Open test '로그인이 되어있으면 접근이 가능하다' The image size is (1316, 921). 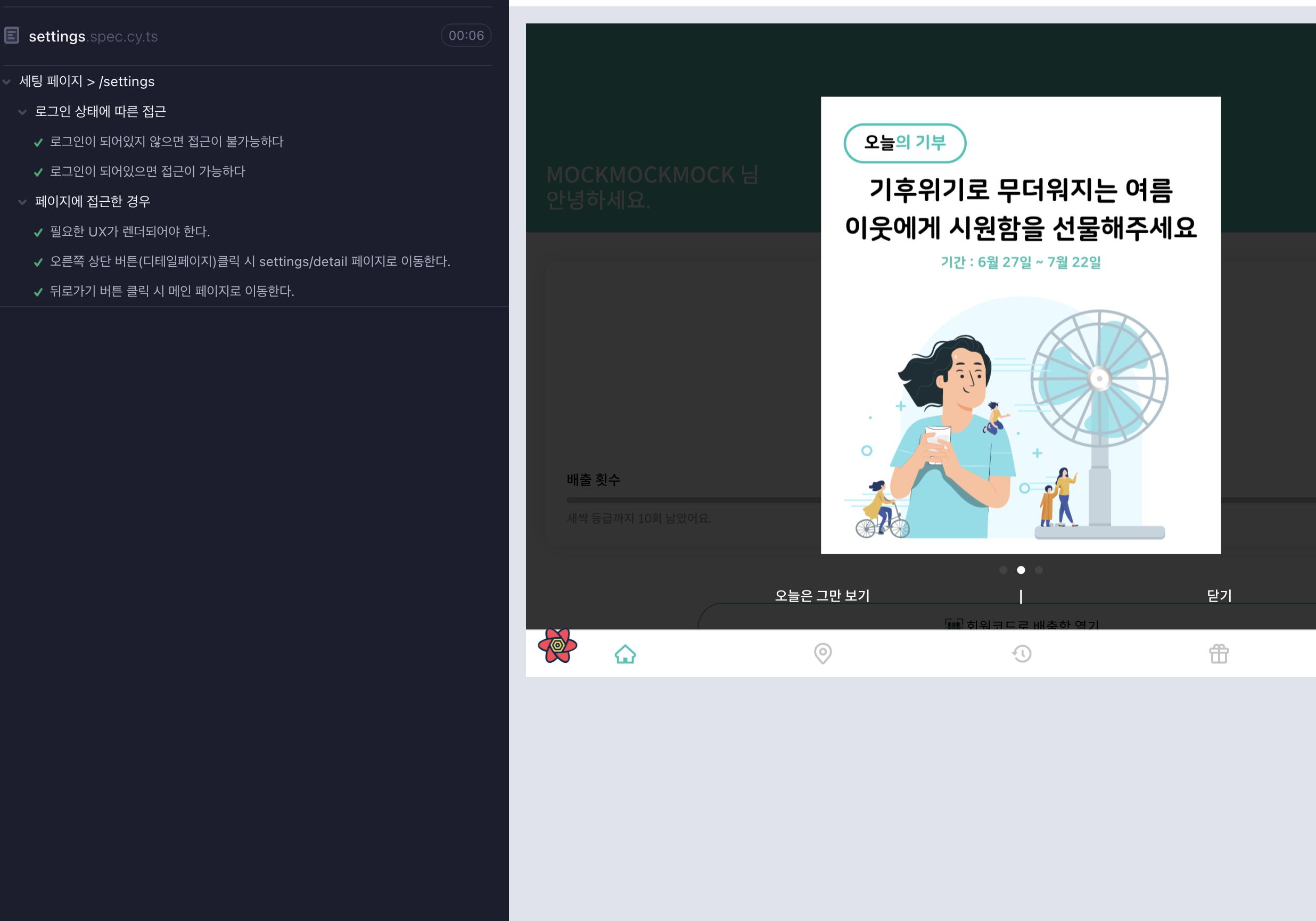147,171
